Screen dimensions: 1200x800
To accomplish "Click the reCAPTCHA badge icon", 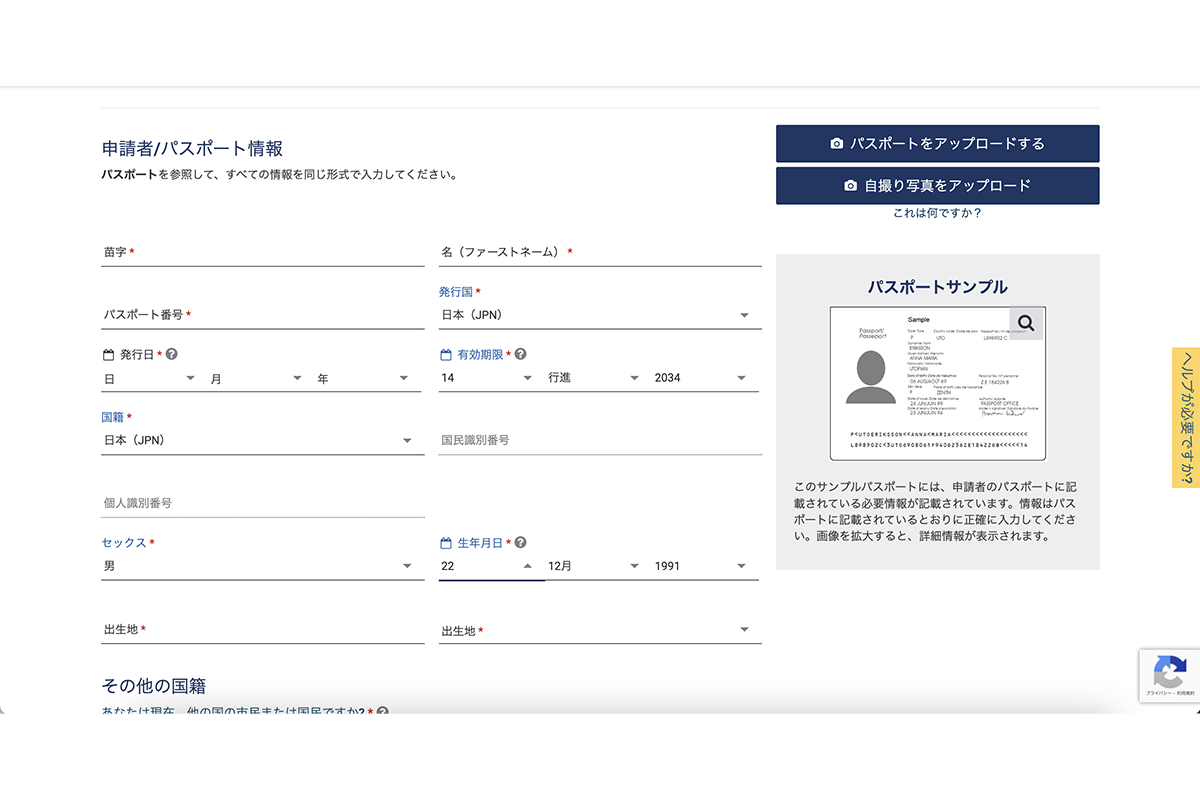I will pos(1169,671).
